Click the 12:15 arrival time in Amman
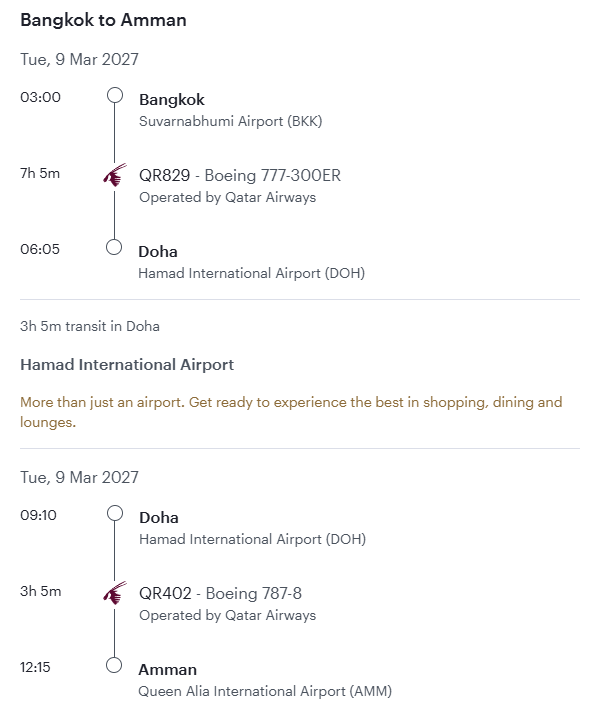 (x=35, y=667)
